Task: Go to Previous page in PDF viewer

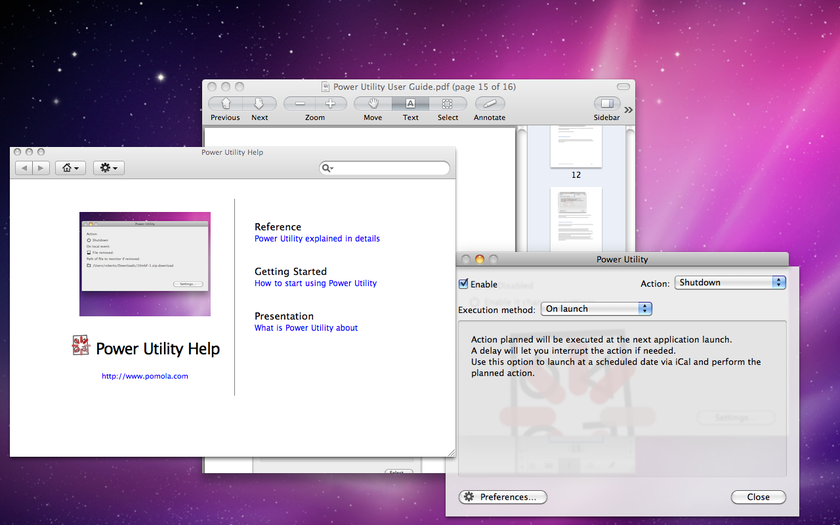Action: point(225,103)
